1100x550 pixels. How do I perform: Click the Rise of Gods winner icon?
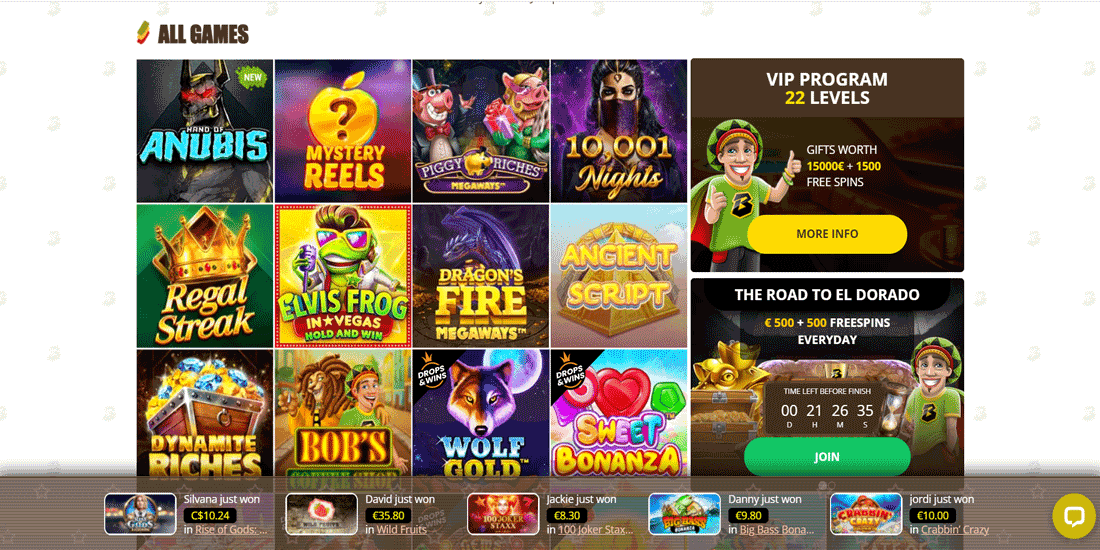140,514
